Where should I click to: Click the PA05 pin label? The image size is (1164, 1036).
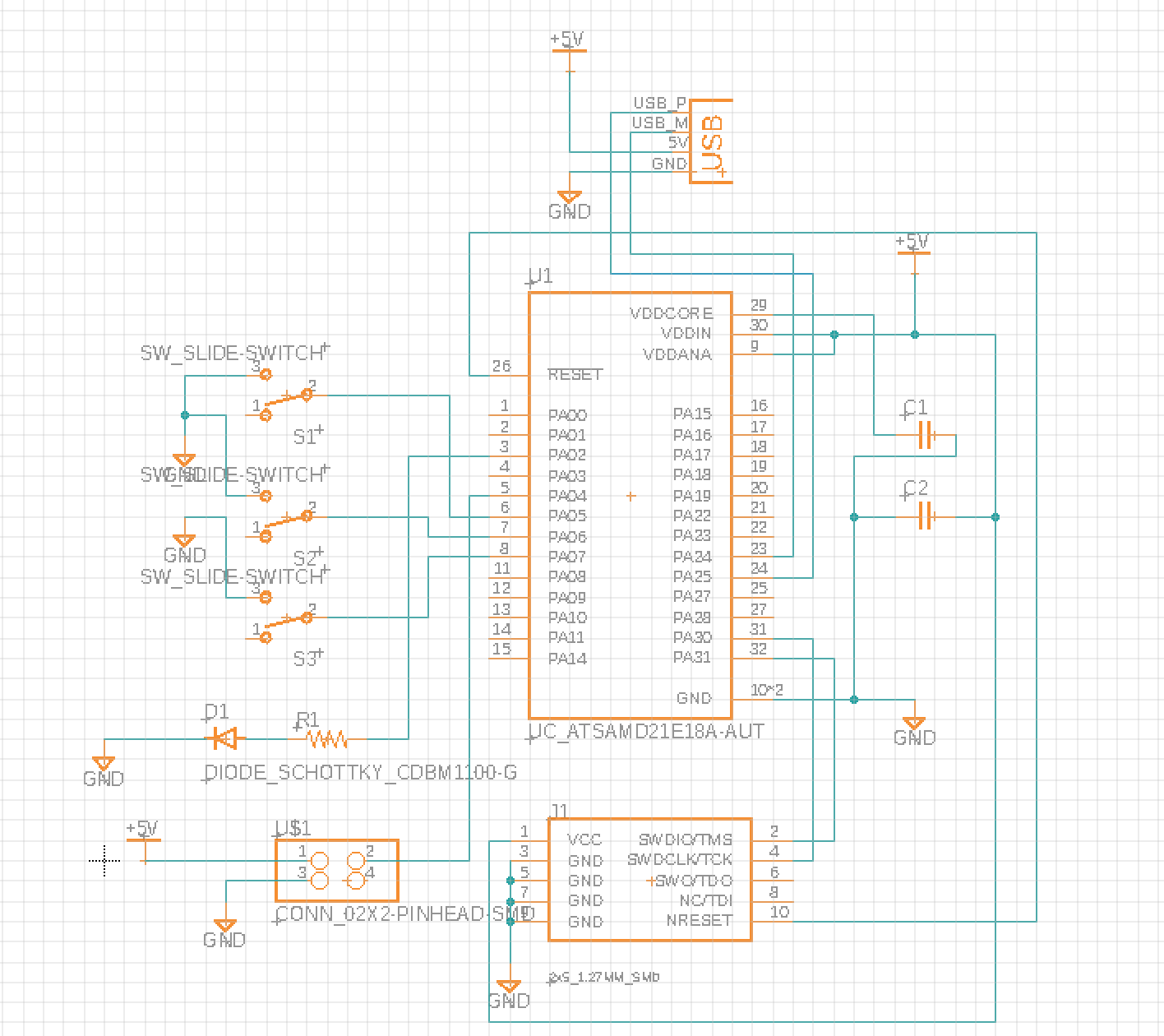pyautogui.click(x=567, y=516)
